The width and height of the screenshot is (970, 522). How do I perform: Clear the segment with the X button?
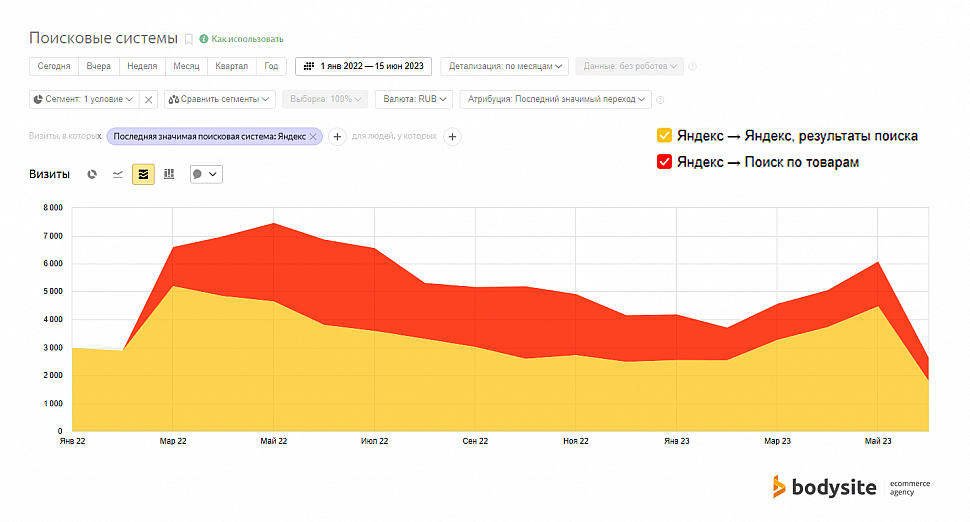tap(148, 100)
